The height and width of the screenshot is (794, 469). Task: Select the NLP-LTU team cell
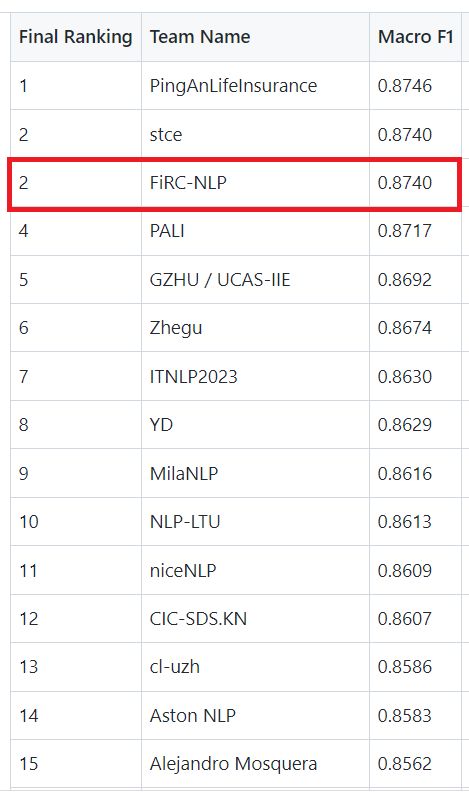click(x=255, y=522)
